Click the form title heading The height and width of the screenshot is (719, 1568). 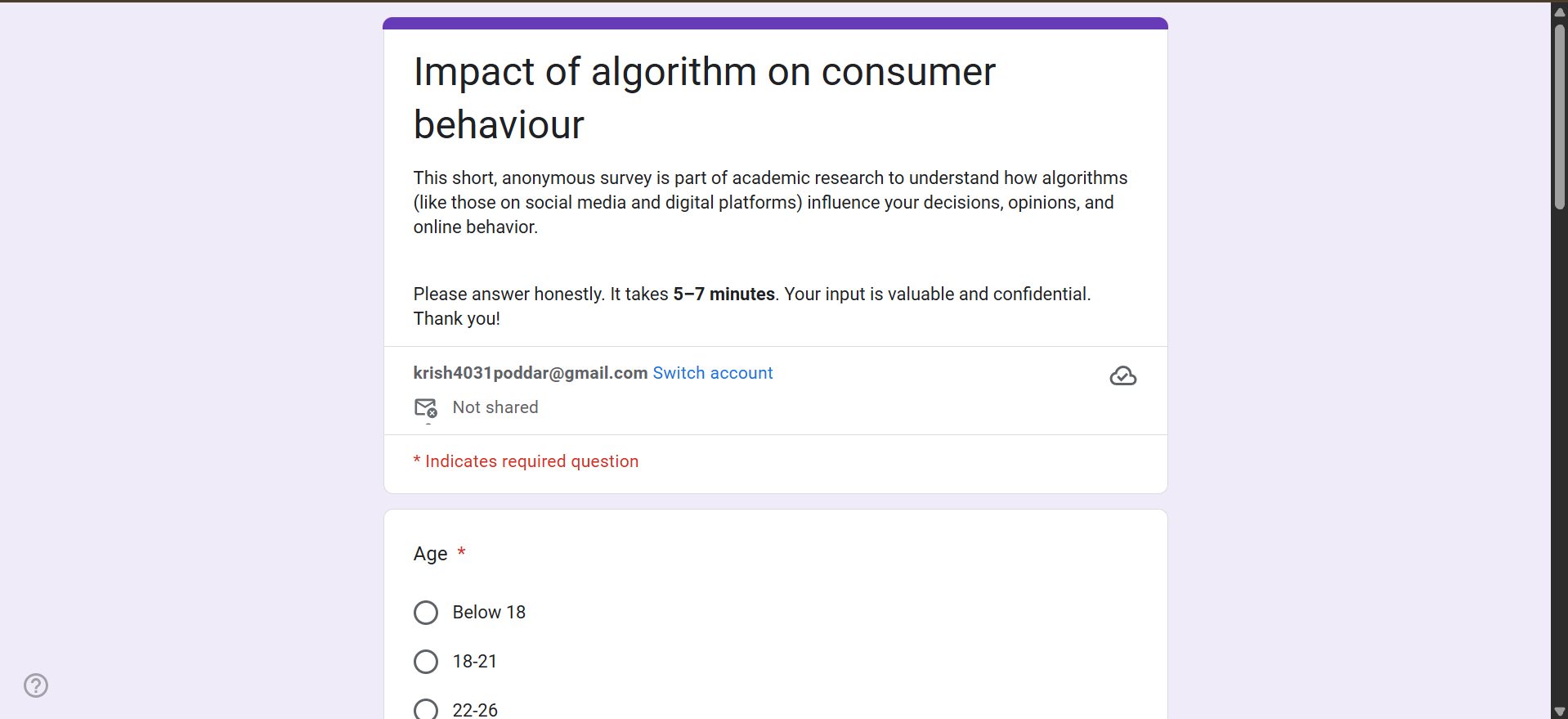tap(704, 98)
